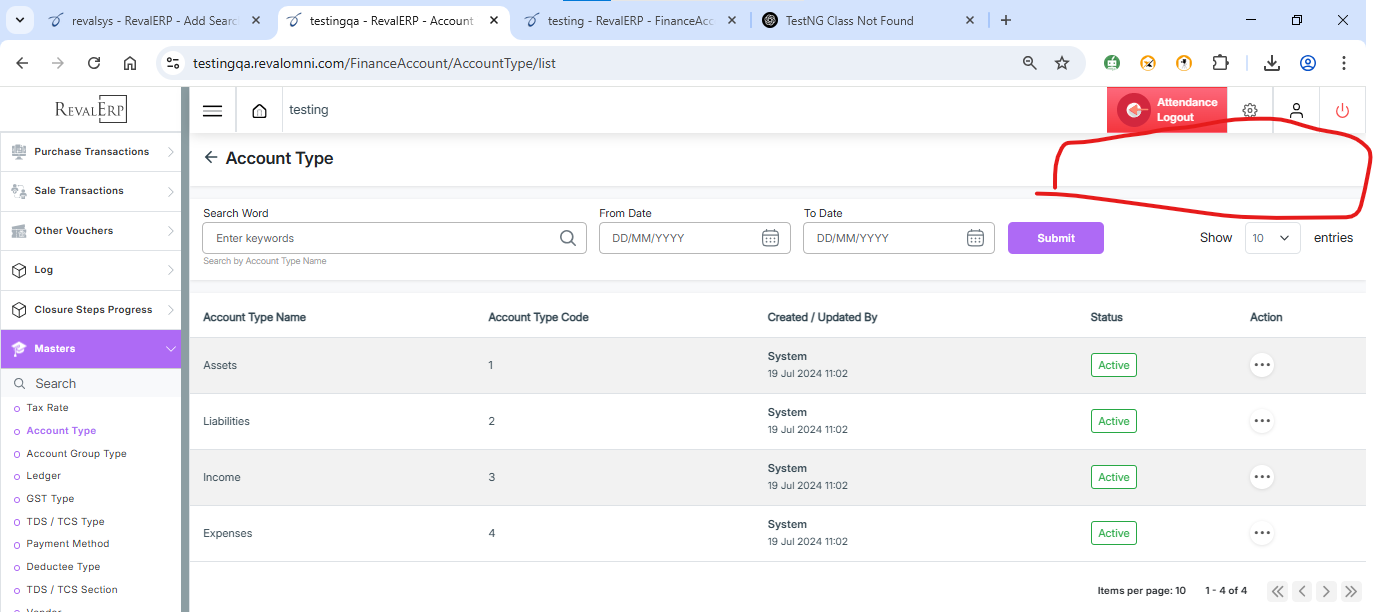The height and width of the screenshot is (612, 1374).
Task: Go to next page arrow in pagination
Action: (x=1326, y=591)
